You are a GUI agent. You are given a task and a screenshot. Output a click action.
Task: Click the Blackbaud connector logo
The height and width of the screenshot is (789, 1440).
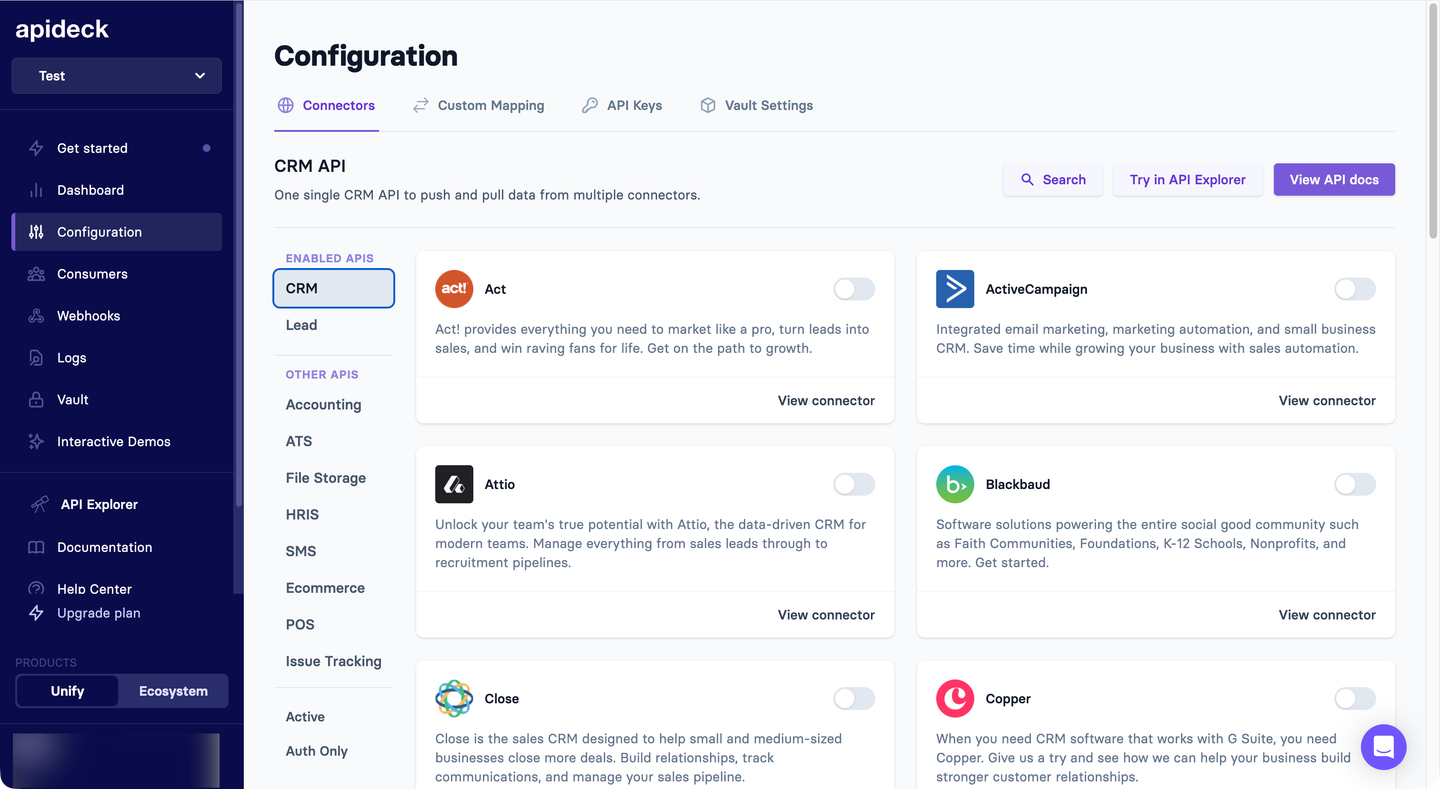955,484
